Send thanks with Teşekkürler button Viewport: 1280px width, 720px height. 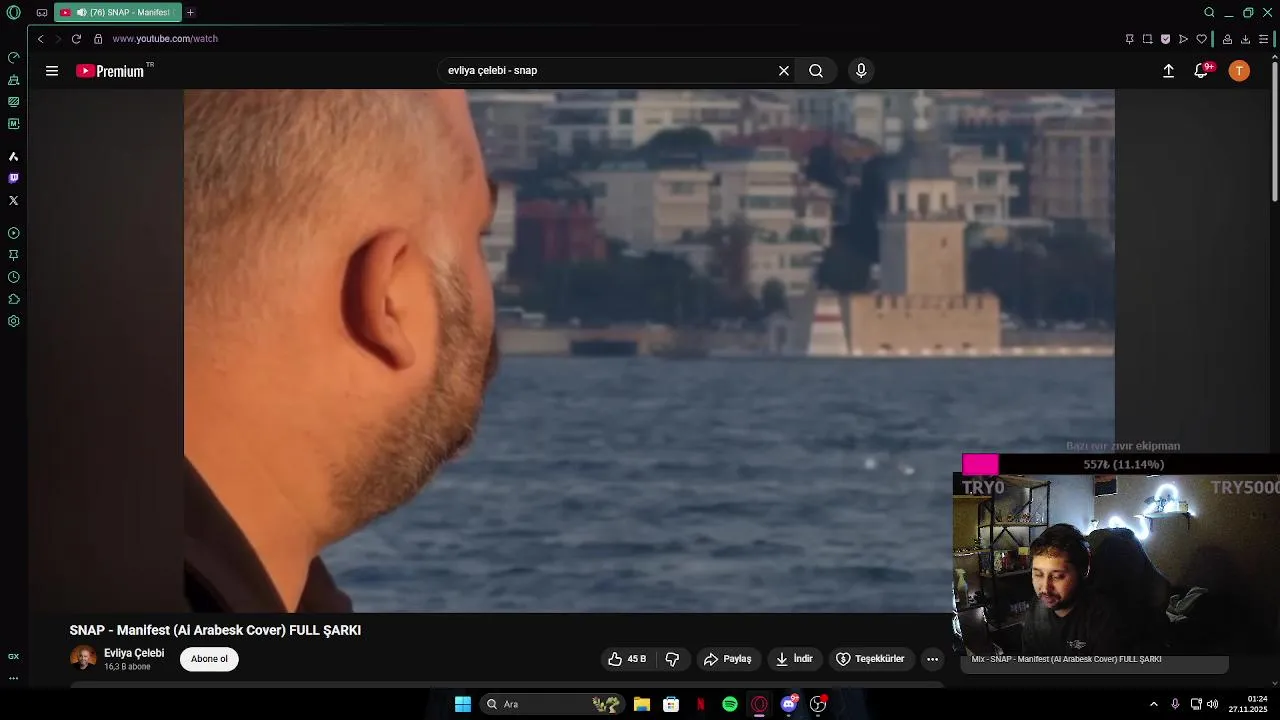click(870, 659)
